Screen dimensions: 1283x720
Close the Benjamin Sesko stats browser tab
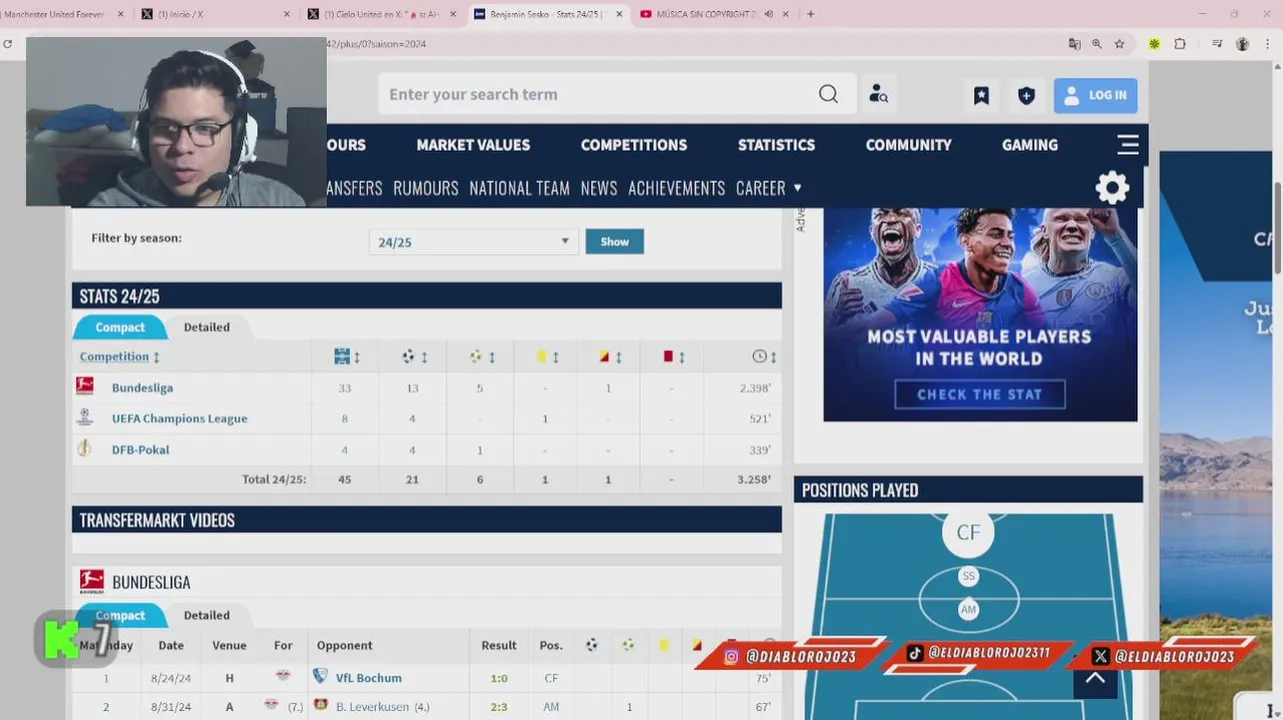619,14
